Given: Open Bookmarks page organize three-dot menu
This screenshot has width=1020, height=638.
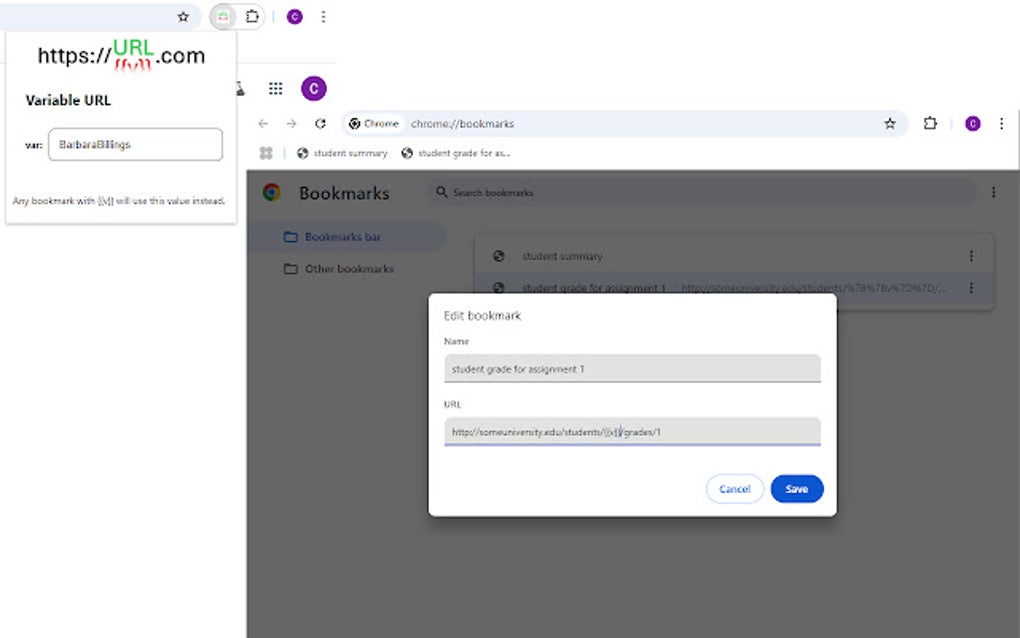Looking at the screenshot, I should click(x=993, y=193).
